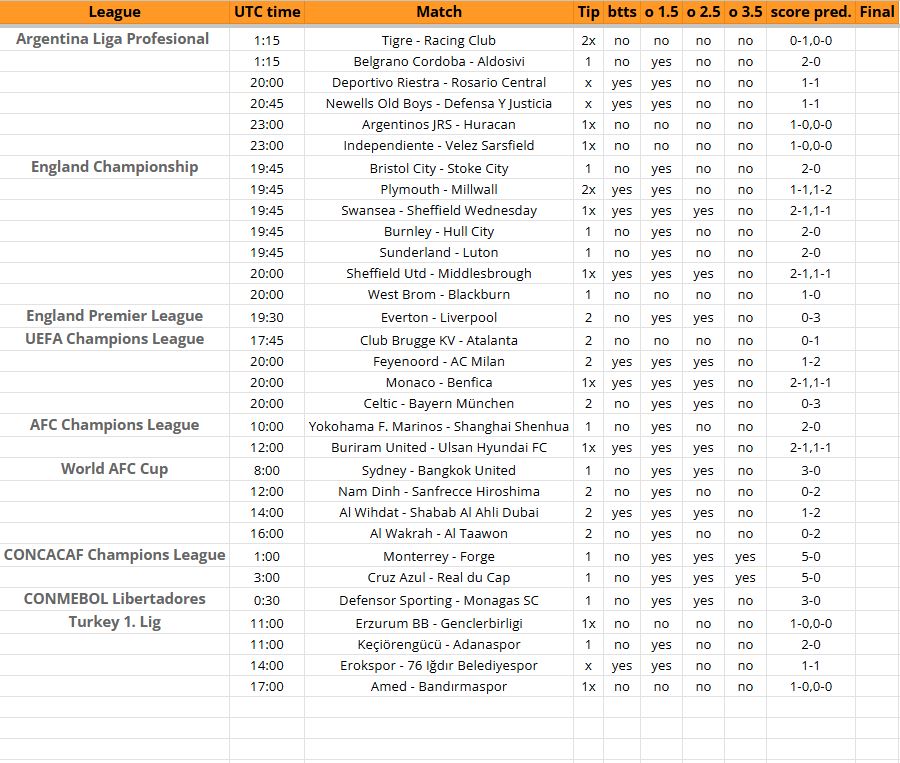Click the btts column header
900x763 pixels.
(x=622, y=12)
